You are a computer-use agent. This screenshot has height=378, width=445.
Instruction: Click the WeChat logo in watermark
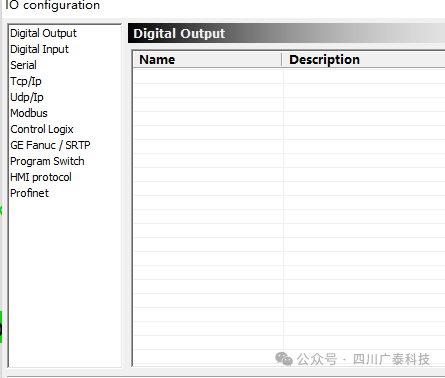pos(284,359)
